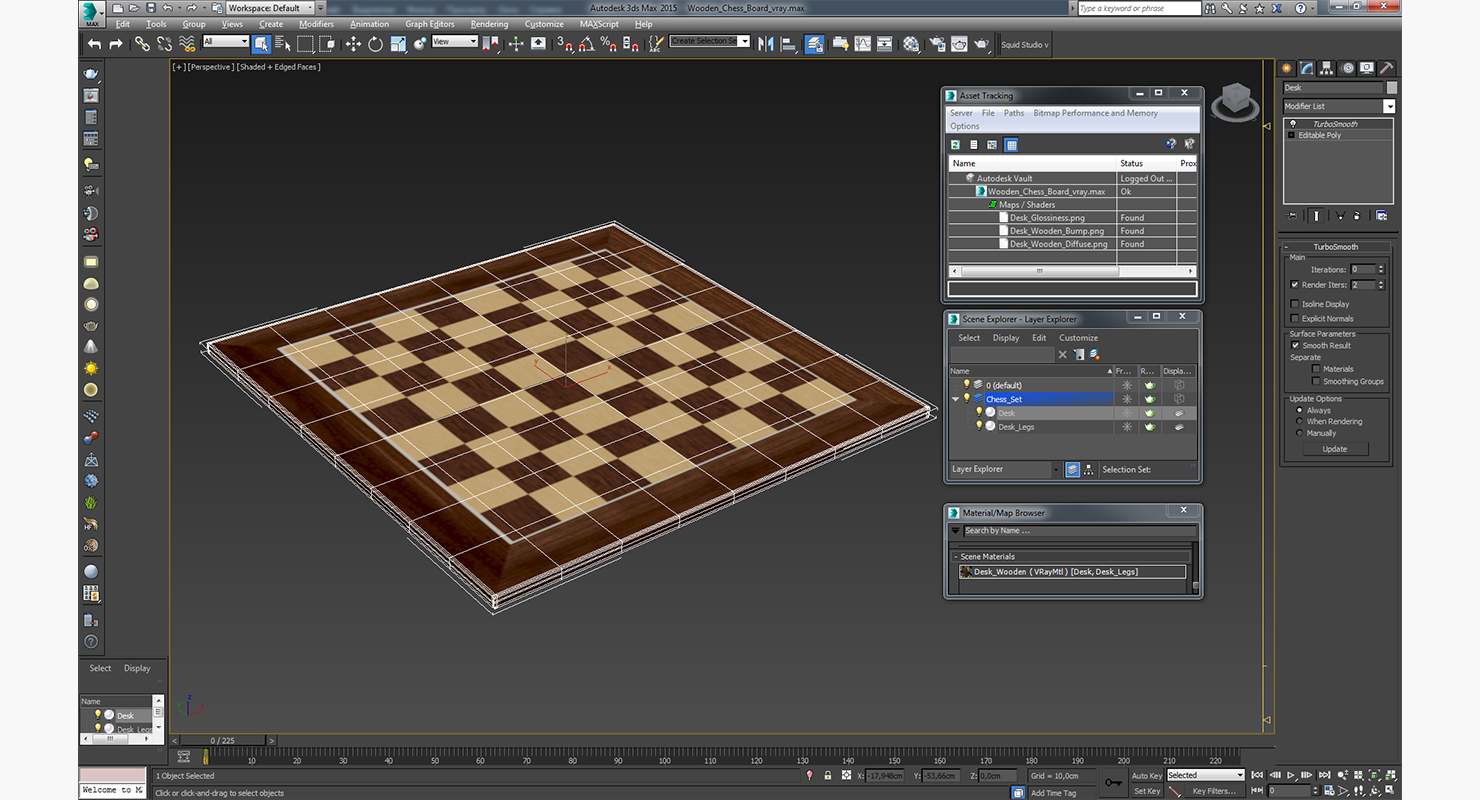Open the Graph Editors menu

pyautogui.click(x=430, y=24)
